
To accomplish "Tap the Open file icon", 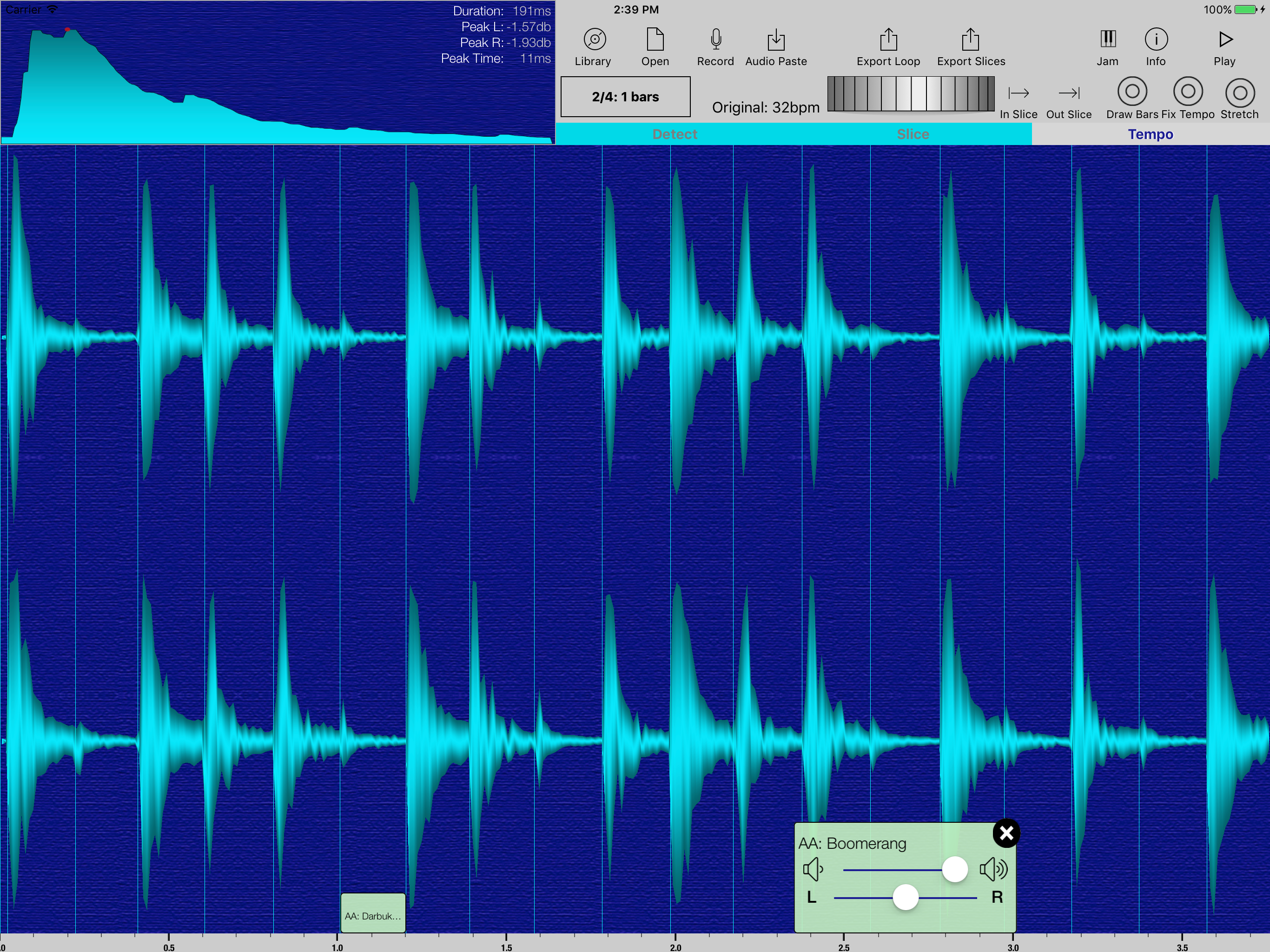I will (655, 40).
